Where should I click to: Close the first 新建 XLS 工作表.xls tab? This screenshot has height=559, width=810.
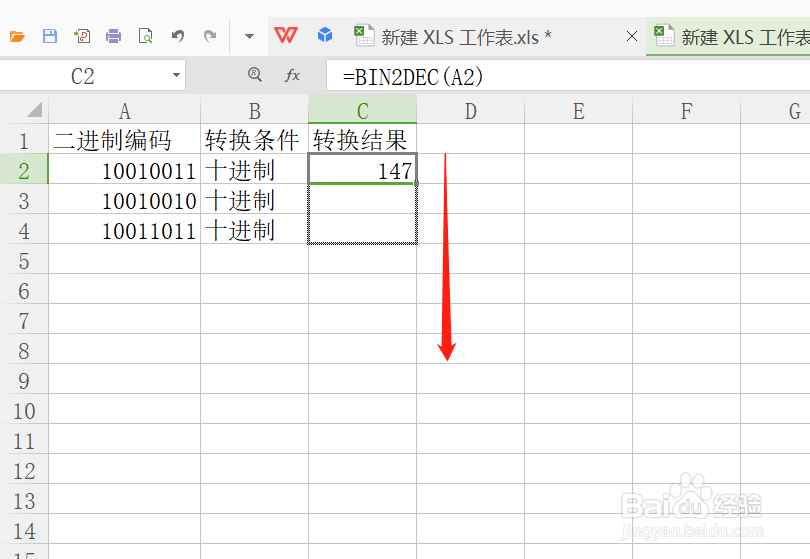click(631, 36)
